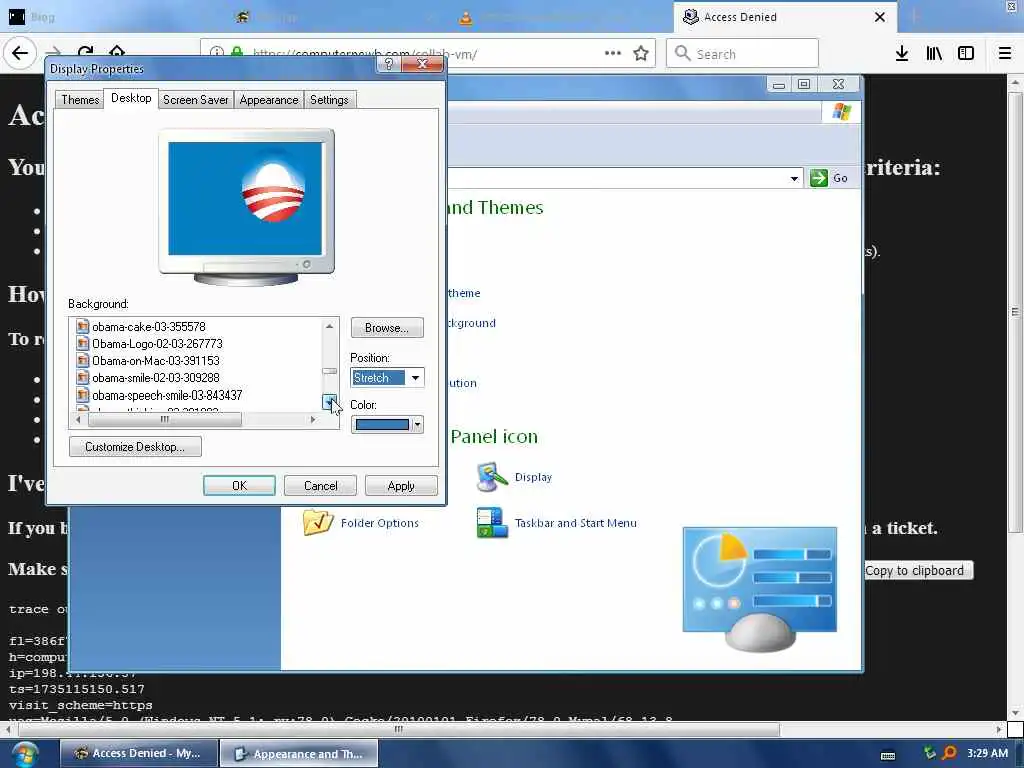The image size is (1024, 768).
Task: Open the Display control panel icon
Action: [492, 477]
